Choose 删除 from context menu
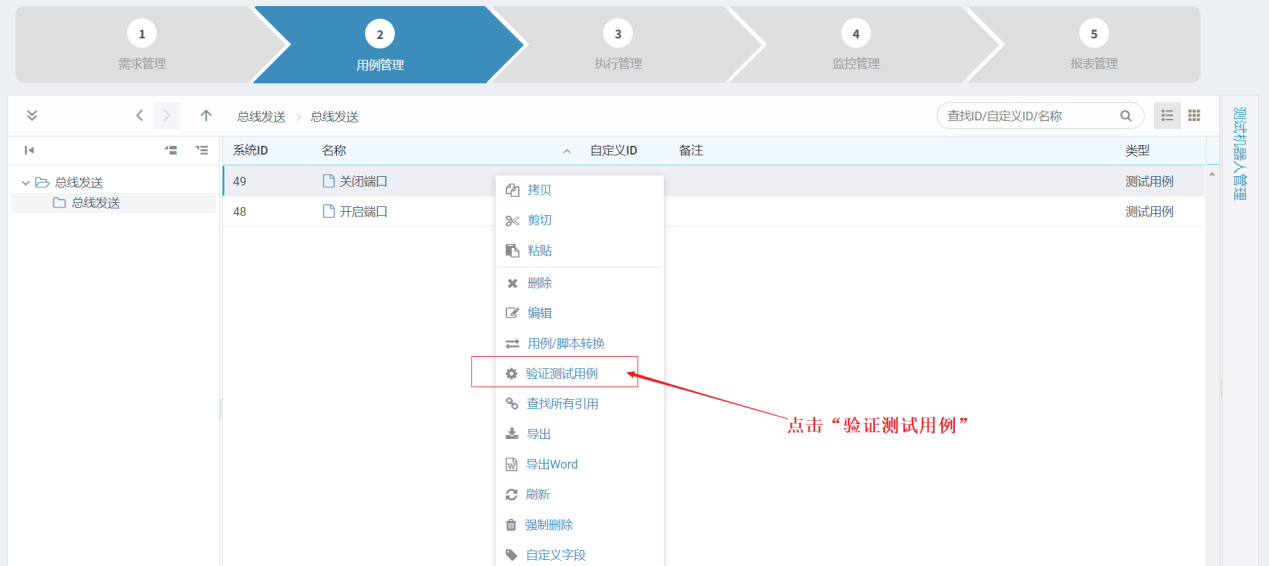Screen dimensions: 1269x566 click(580, 283)
